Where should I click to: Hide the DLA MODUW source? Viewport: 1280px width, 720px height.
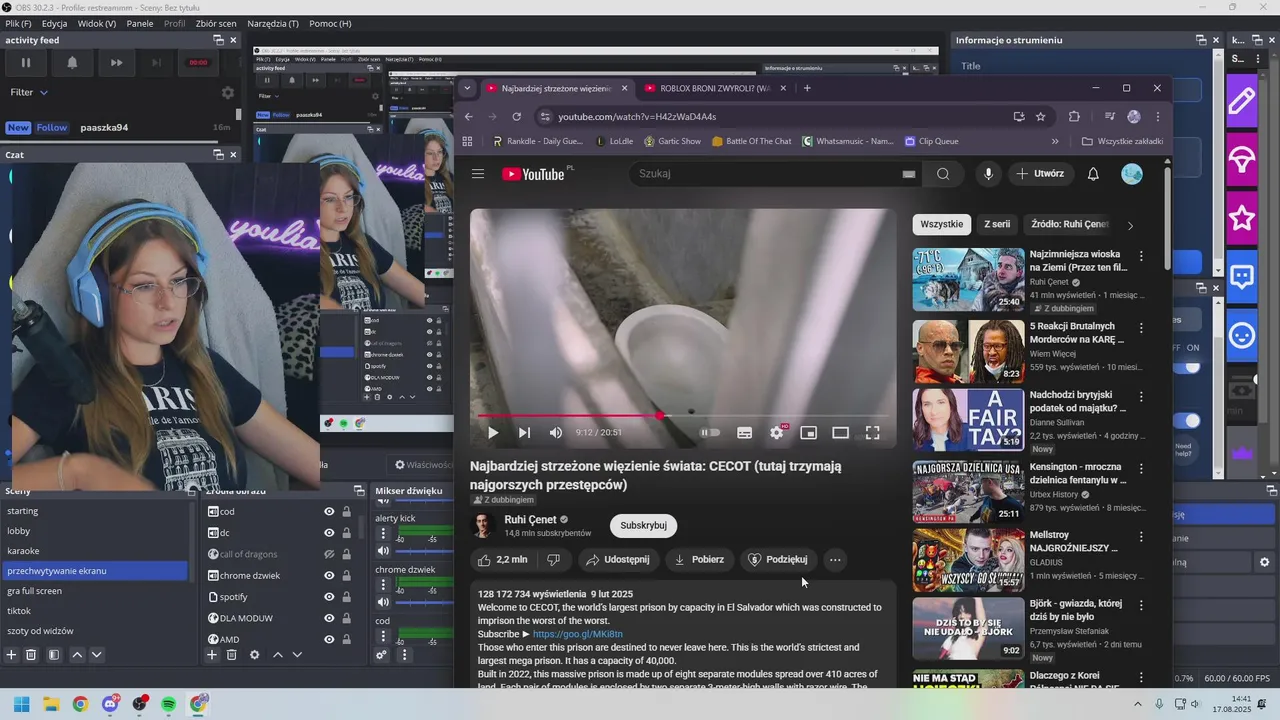pyautogui.click(x=329, y=618)
